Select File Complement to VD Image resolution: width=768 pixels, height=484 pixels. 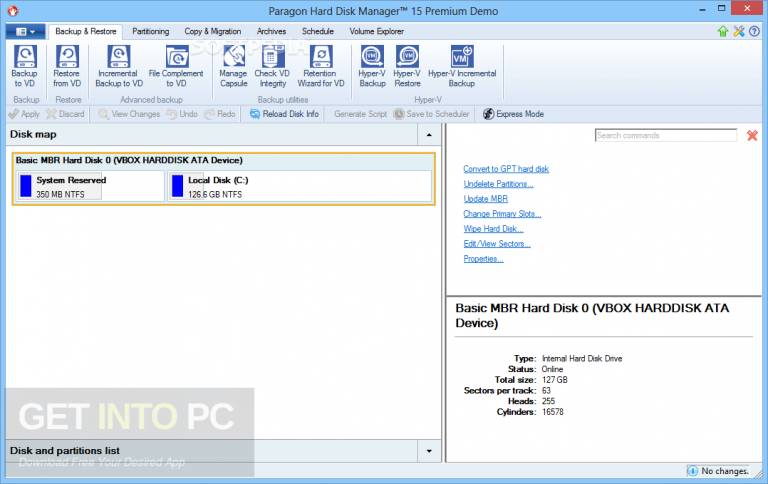[176, 66]
